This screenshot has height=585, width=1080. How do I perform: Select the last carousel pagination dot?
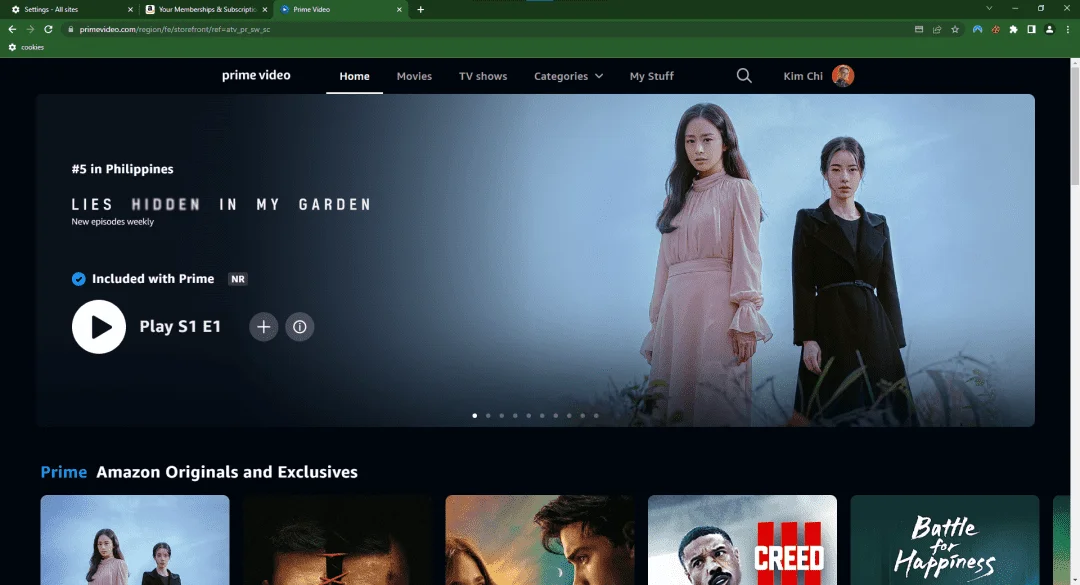click(x=596, y=415)
